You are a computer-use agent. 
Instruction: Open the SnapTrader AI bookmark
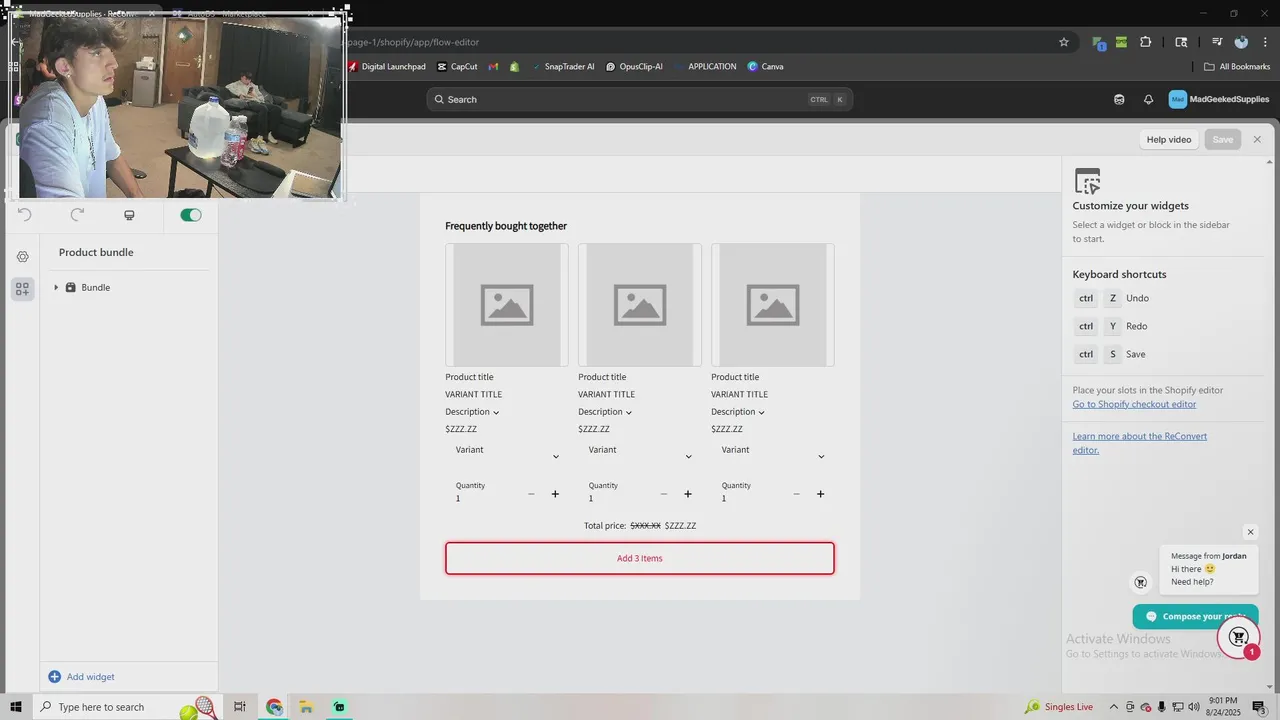point(563,67)
